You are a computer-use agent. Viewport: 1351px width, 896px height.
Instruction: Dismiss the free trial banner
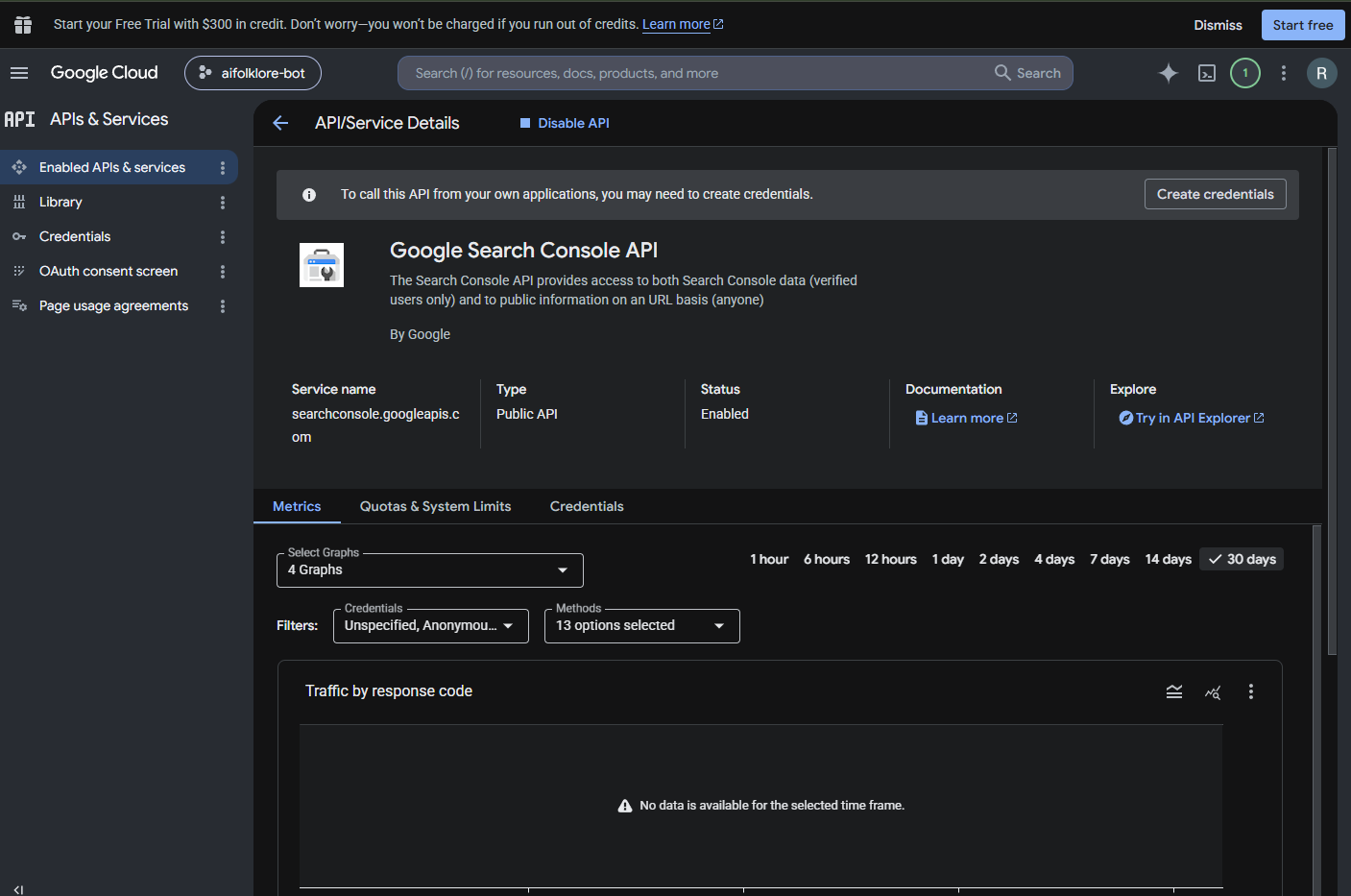coord(1218,25)
